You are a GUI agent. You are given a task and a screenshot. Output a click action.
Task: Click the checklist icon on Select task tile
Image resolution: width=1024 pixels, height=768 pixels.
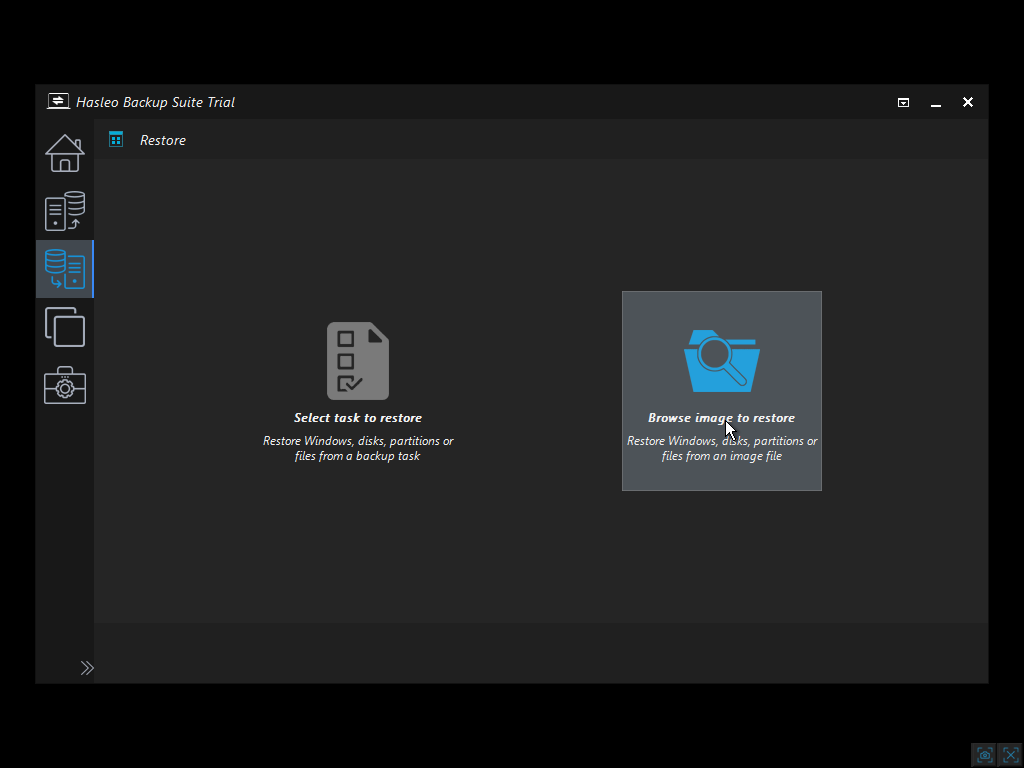click(x=358, y=360)
